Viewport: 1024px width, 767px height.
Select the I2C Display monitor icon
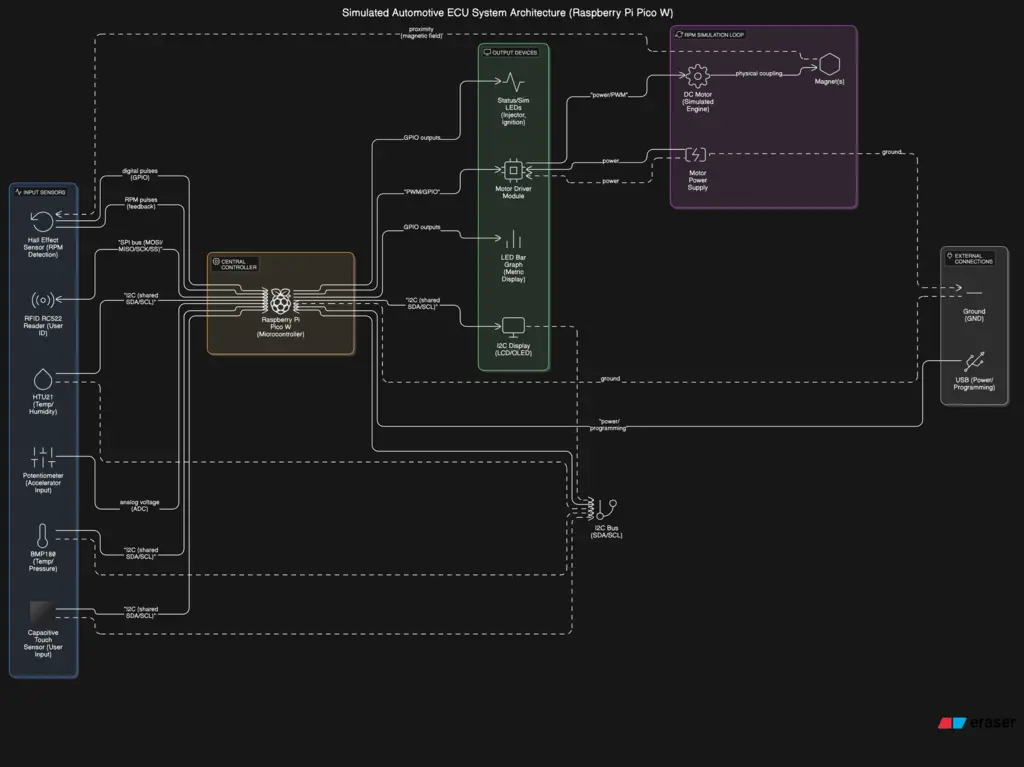pyautogui.click(x=513, y=327)
